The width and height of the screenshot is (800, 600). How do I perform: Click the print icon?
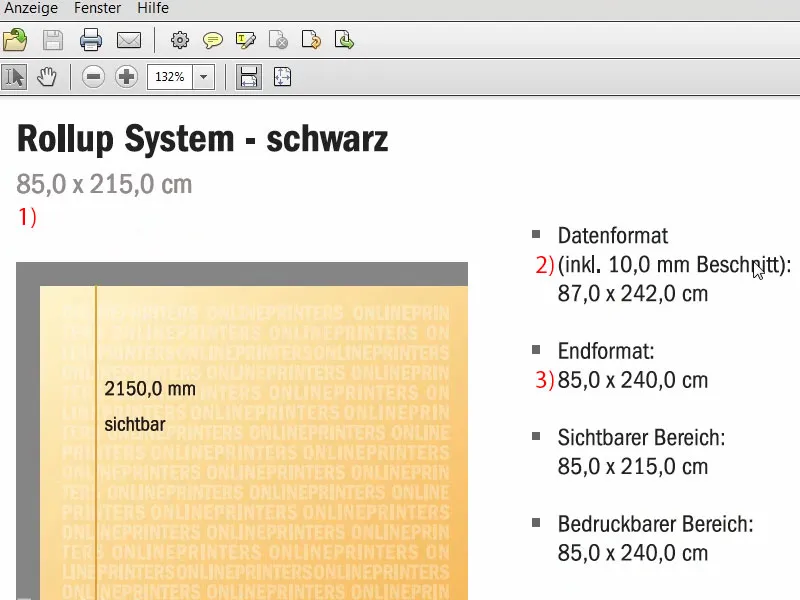click(91, 40)
